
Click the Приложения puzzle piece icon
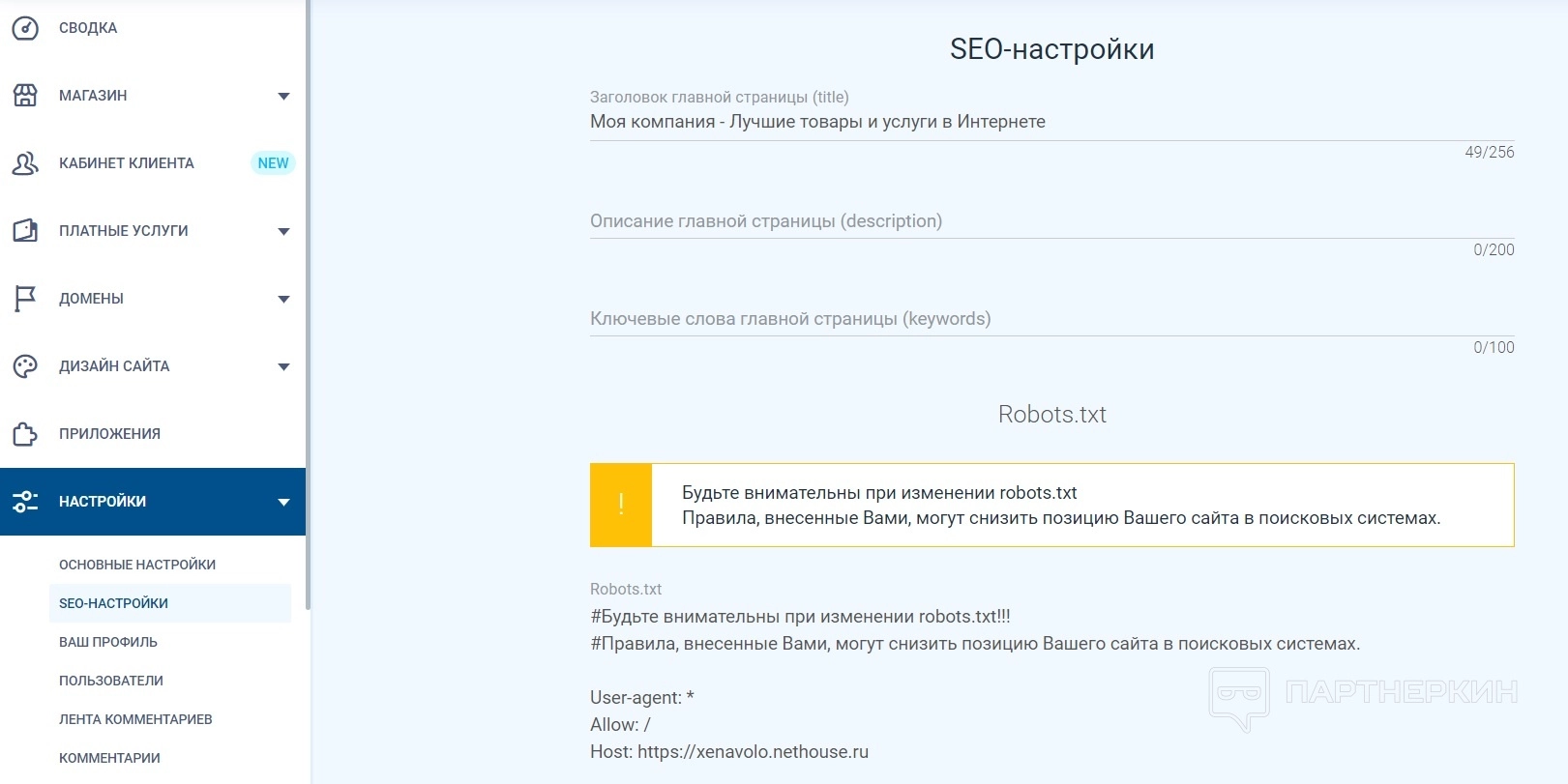[x=25, y=434]
